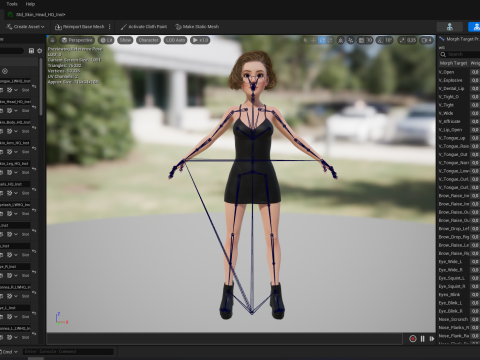Reset the Skin_Head_HQ_Inst material slot
Image resolution: width=480 pixels, height=360 pixels.
(34, 107)
